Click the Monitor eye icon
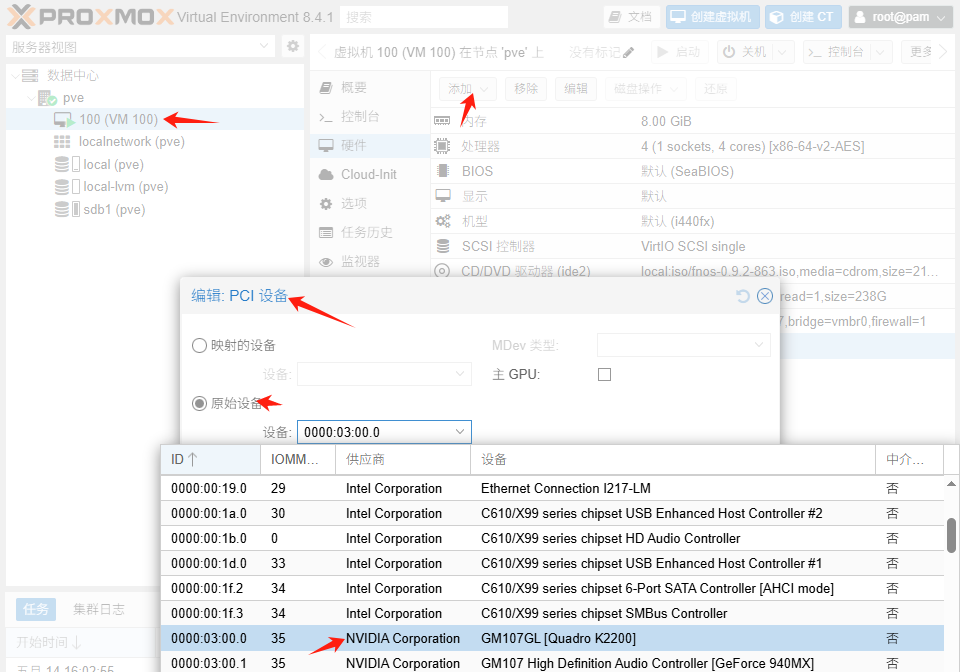 point(326,262)
